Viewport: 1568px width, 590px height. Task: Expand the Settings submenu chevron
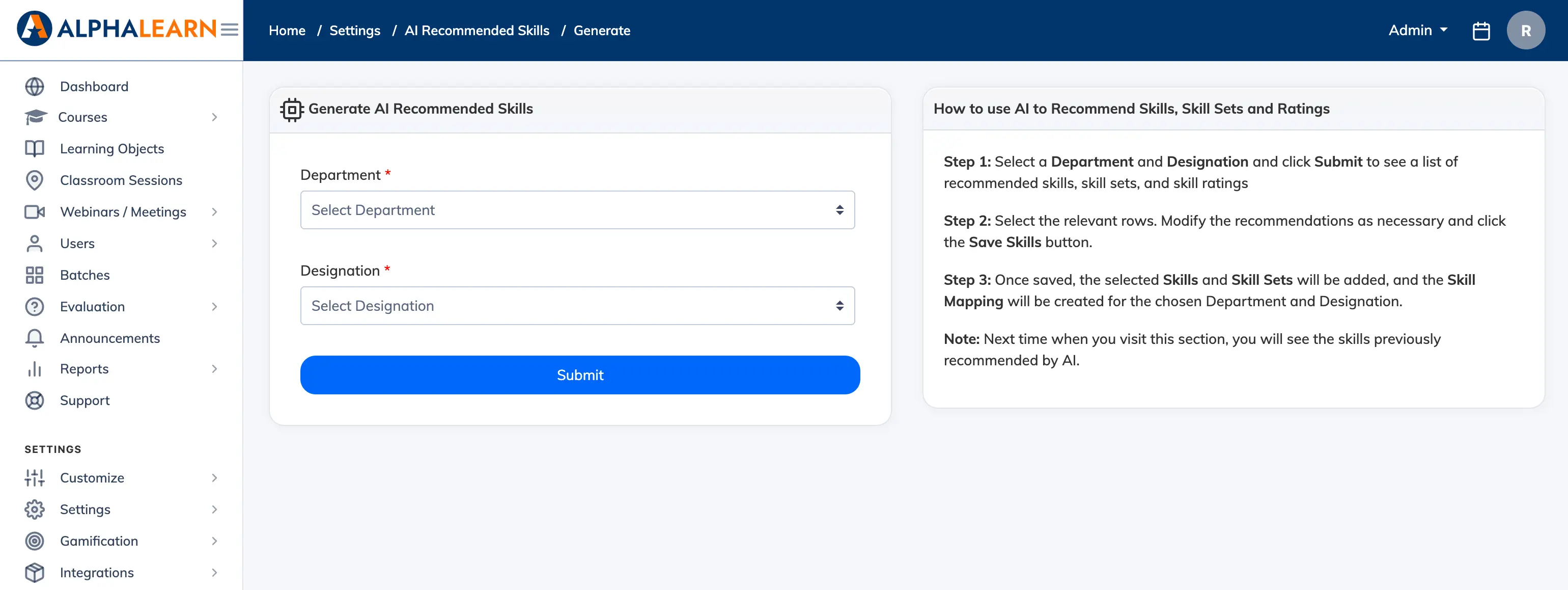214,509
